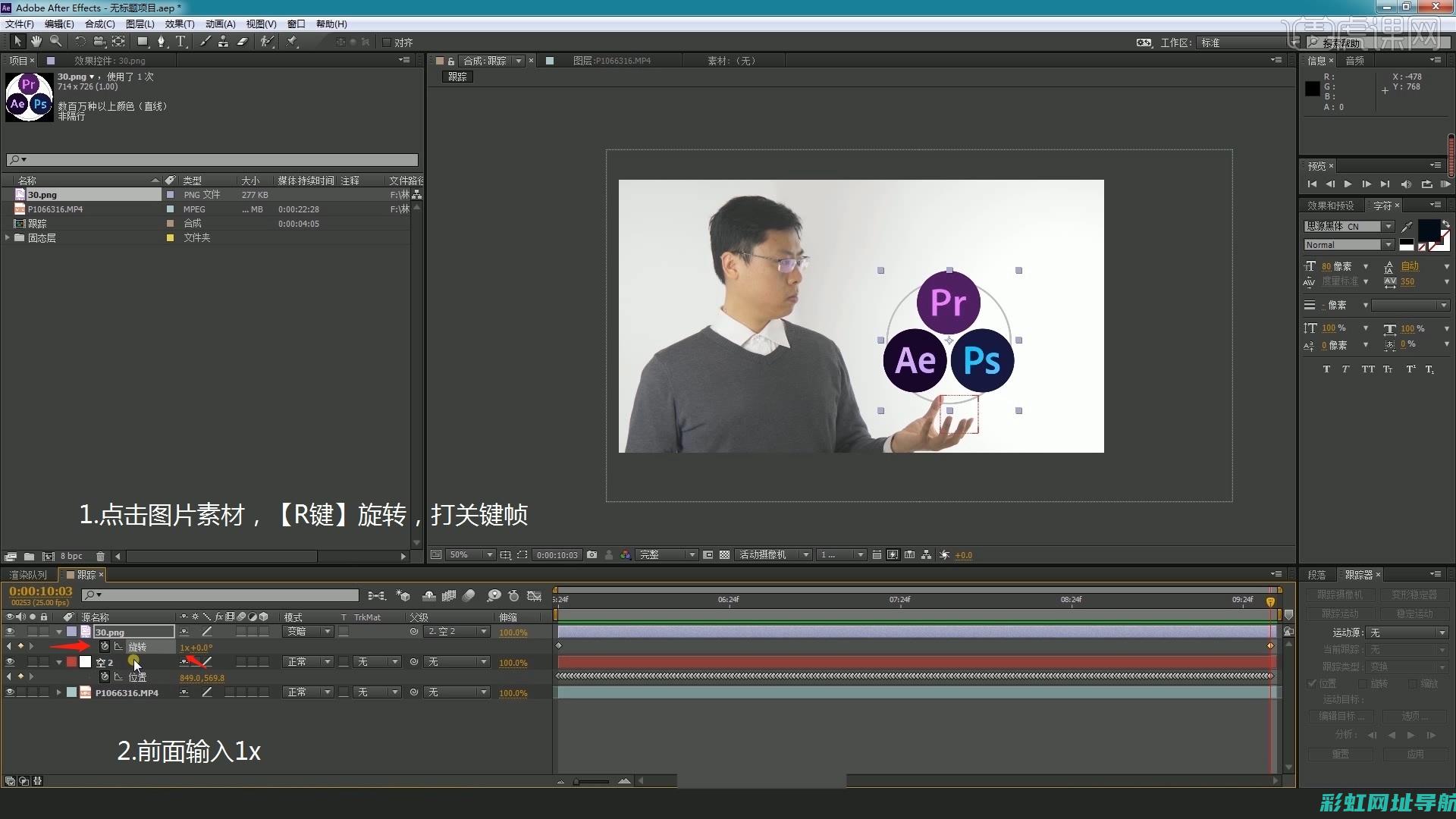1456x819 pixels.
Task: Open parent dropdown showing 2. 空 2
Action: (457, 632)
